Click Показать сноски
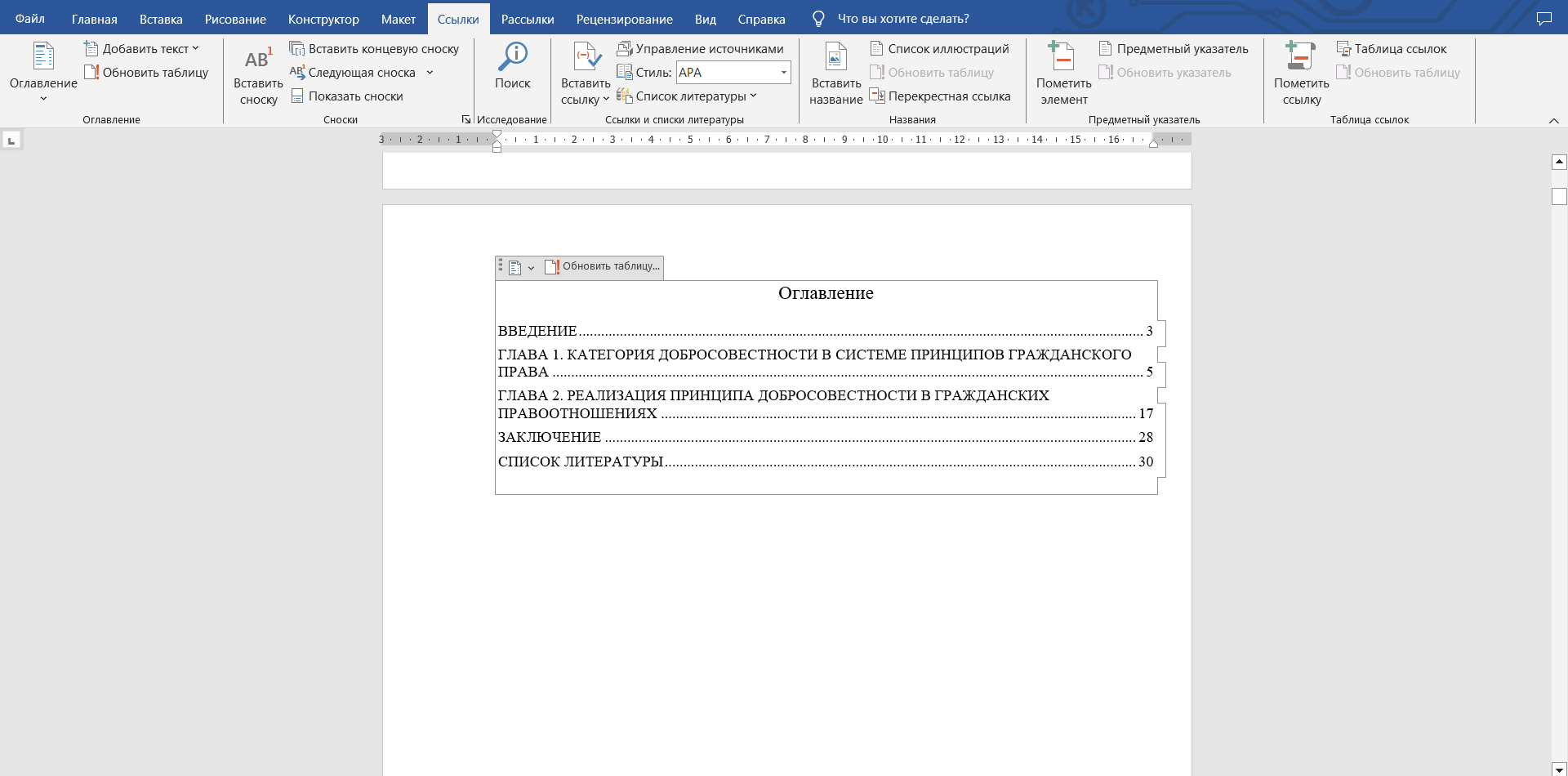Viewport: 1568px width, 776px height. pos(346,96)
